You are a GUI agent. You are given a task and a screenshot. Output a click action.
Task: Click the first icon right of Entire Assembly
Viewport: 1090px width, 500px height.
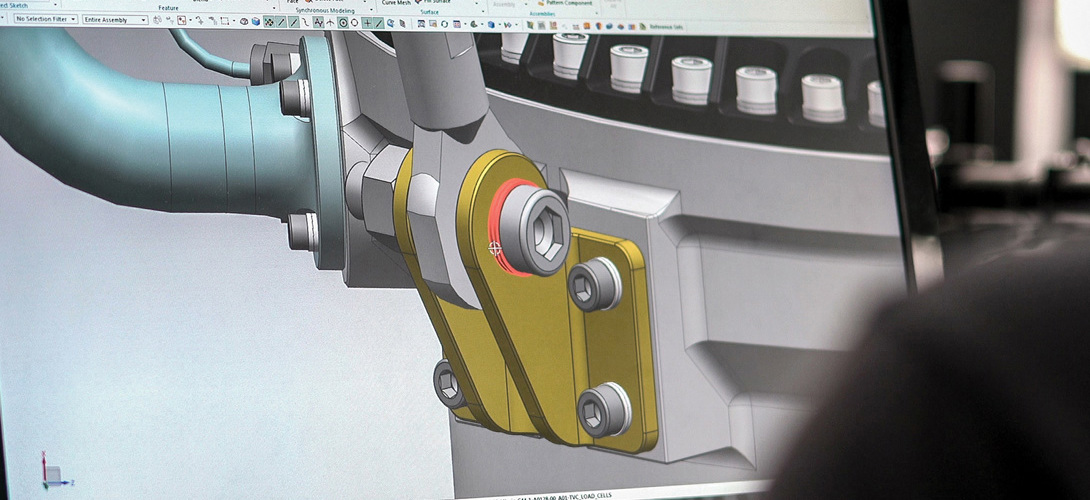point(156,19)
